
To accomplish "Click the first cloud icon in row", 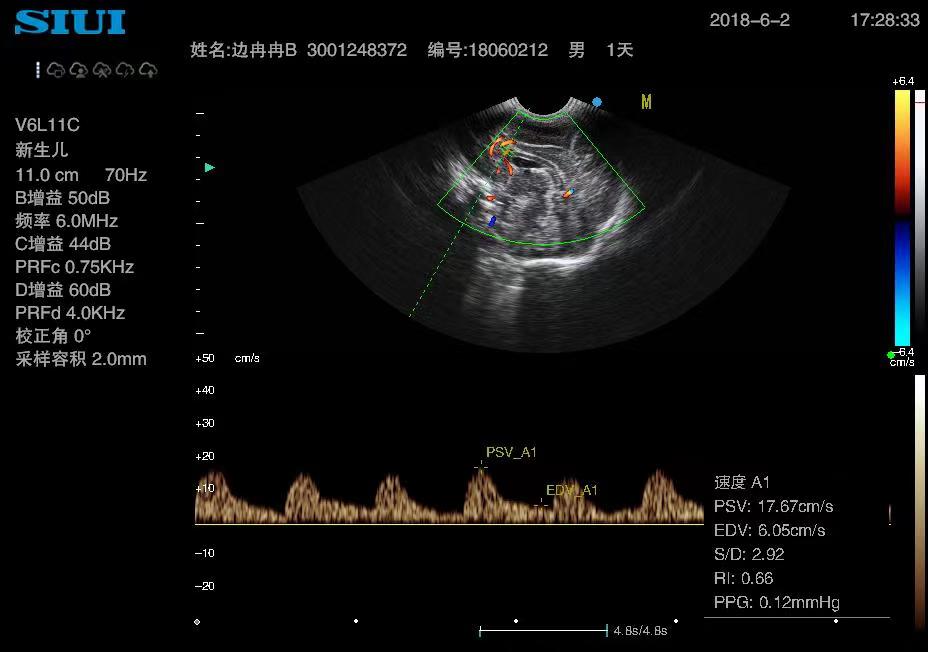I will 56,70.
